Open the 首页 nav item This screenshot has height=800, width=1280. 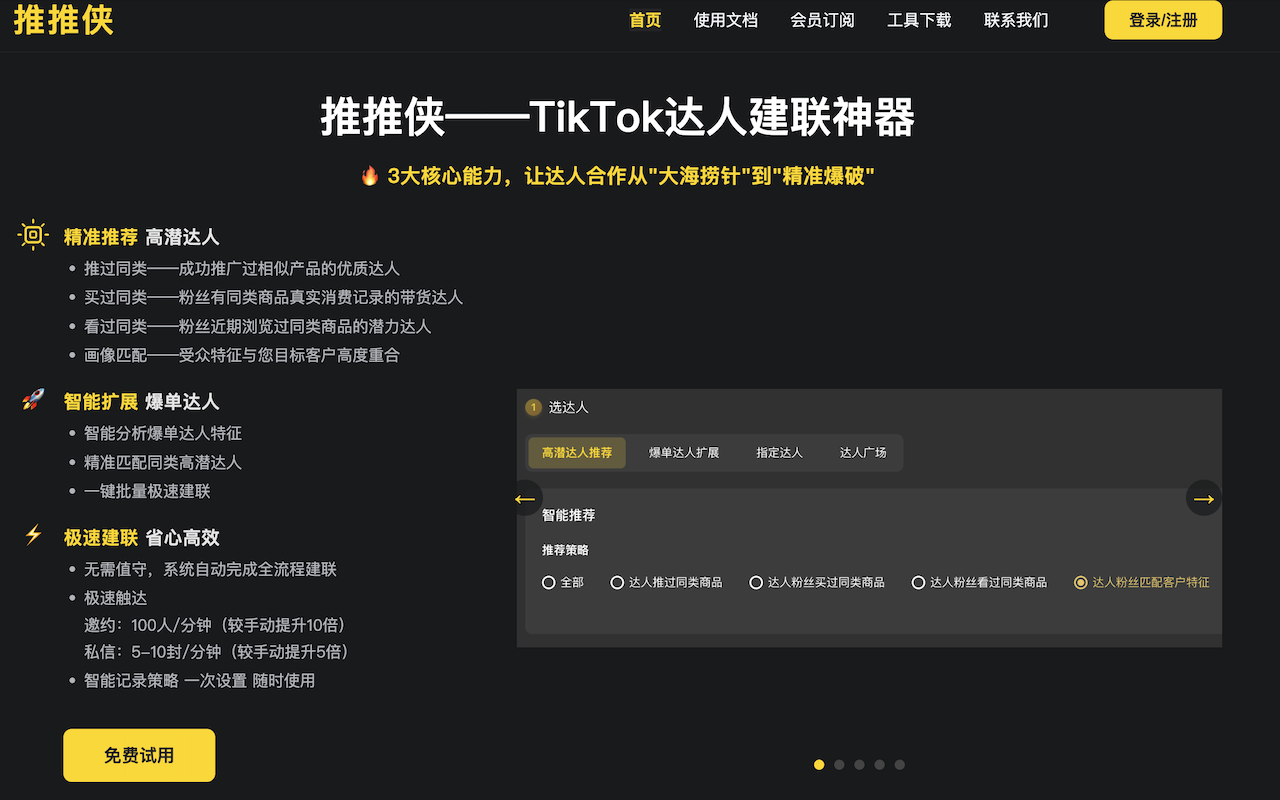tap(645, 20)
